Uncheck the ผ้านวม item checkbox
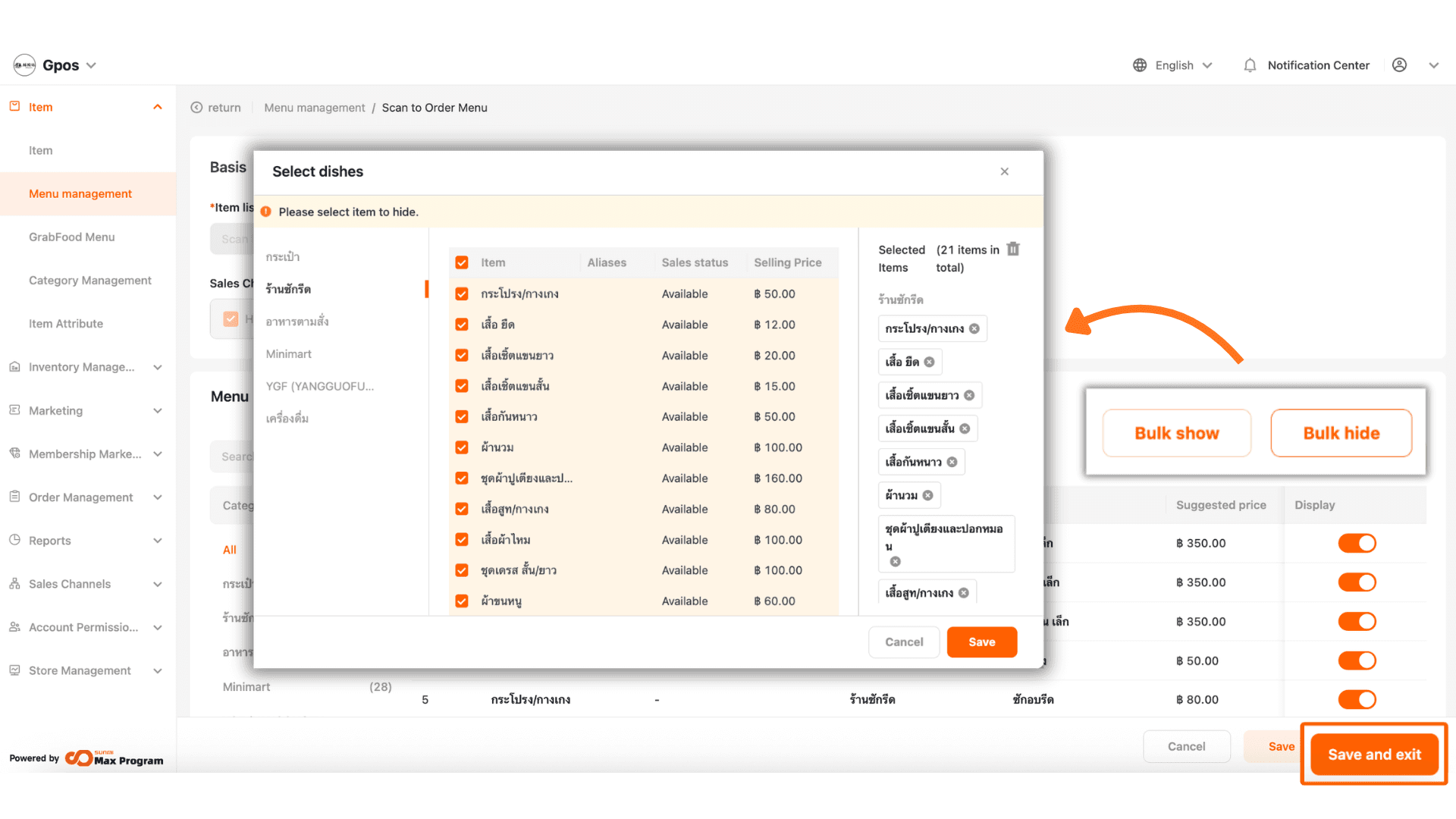Viewport: 1456px width, 819px height. [462, 447]
